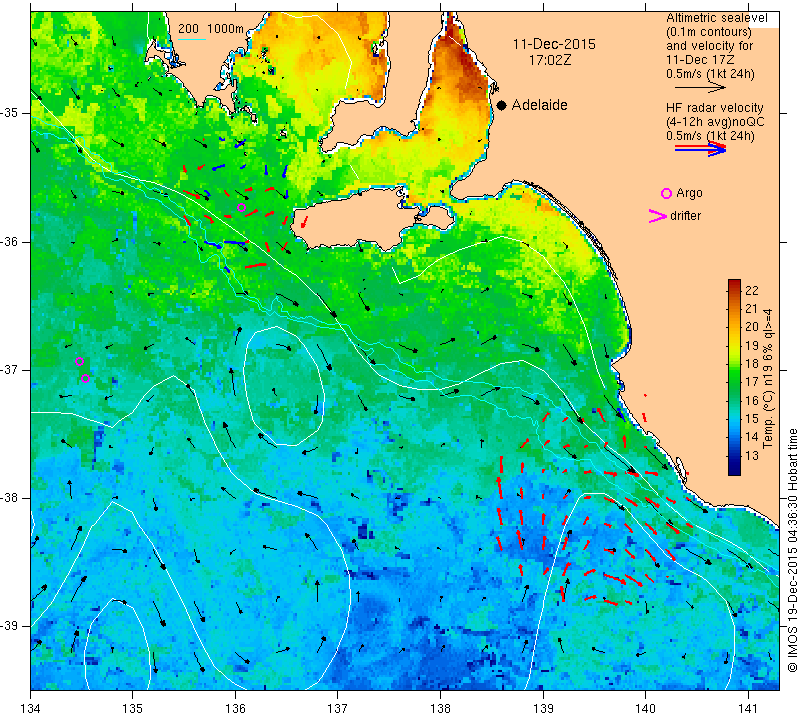Click the color bar label 20
The height and width of the screenshot is (720, 800).
click(x=752, y=327)
